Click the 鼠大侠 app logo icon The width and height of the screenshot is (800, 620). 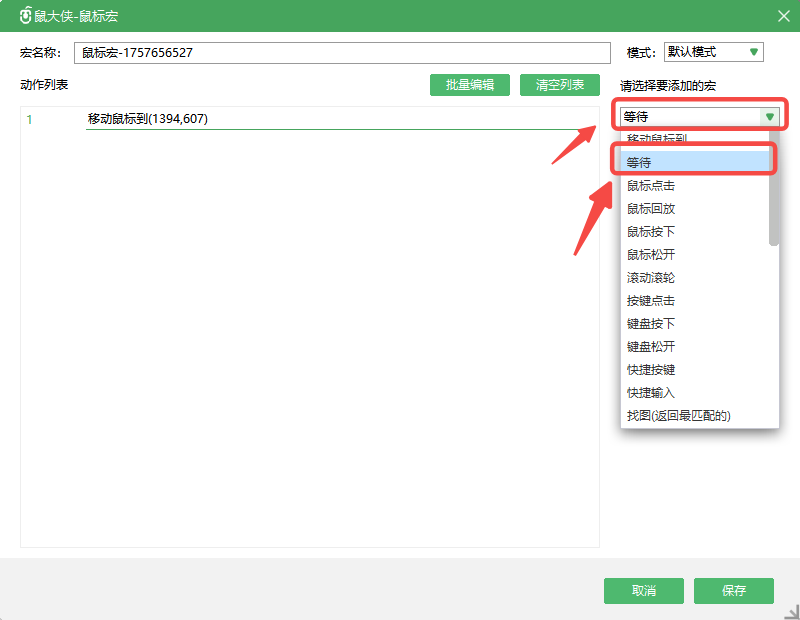click(25, 15)
